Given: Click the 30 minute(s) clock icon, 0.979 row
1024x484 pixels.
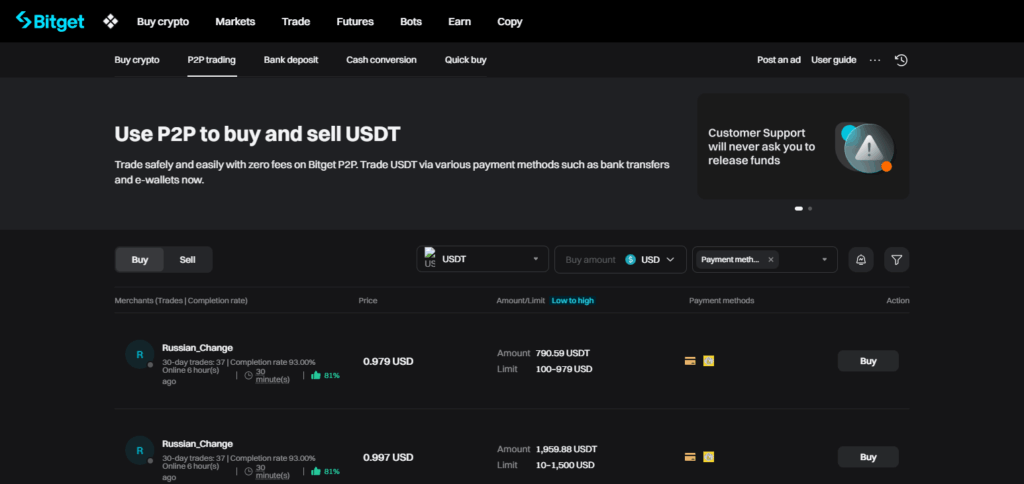Looking at the screenshot, I should click(x=248, y=376).
